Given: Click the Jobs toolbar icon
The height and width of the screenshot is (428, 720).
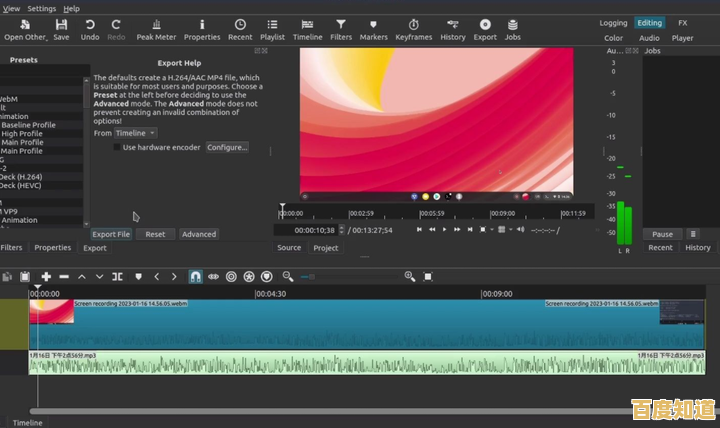Looking at the screenshot, I should pyautogui.click(x=512, y=28).
